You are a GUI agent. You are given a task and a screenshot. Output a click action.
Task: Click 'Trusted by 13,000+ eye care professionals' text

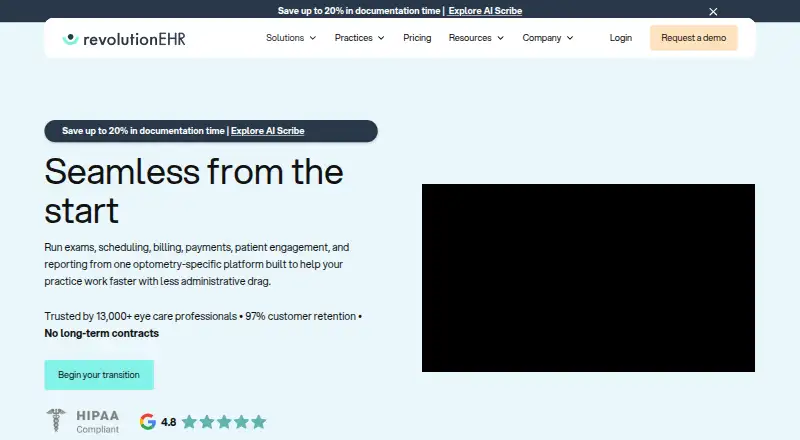141,316
